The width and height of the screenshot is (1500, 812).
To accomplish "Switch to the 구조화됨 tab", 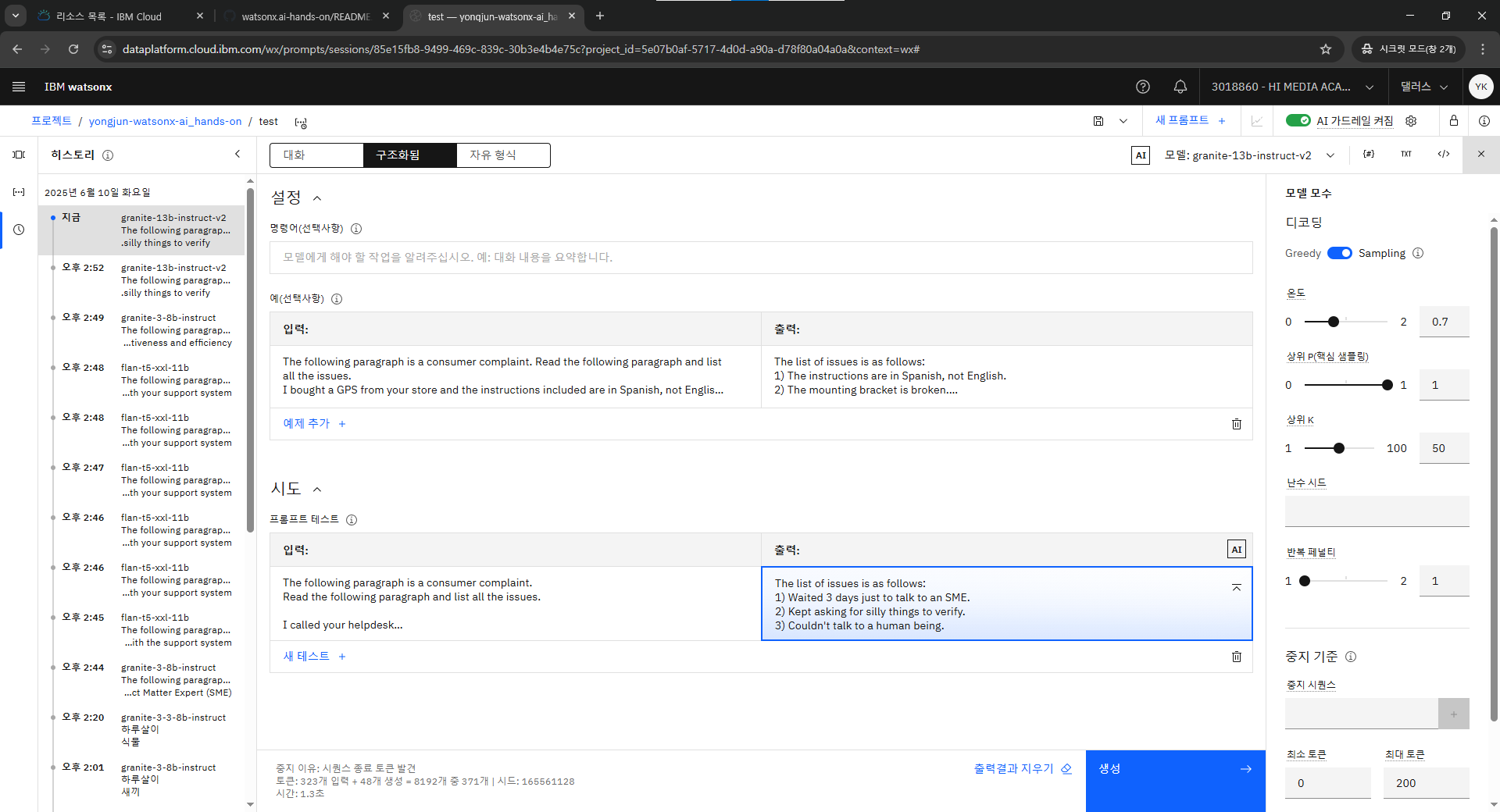I will (x=409, y=155).
